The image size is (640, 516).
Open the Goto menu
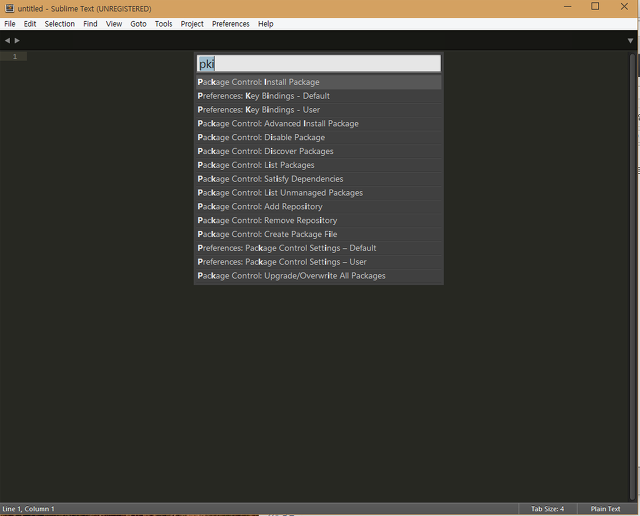pyautogui.click(x=138, y=24)
